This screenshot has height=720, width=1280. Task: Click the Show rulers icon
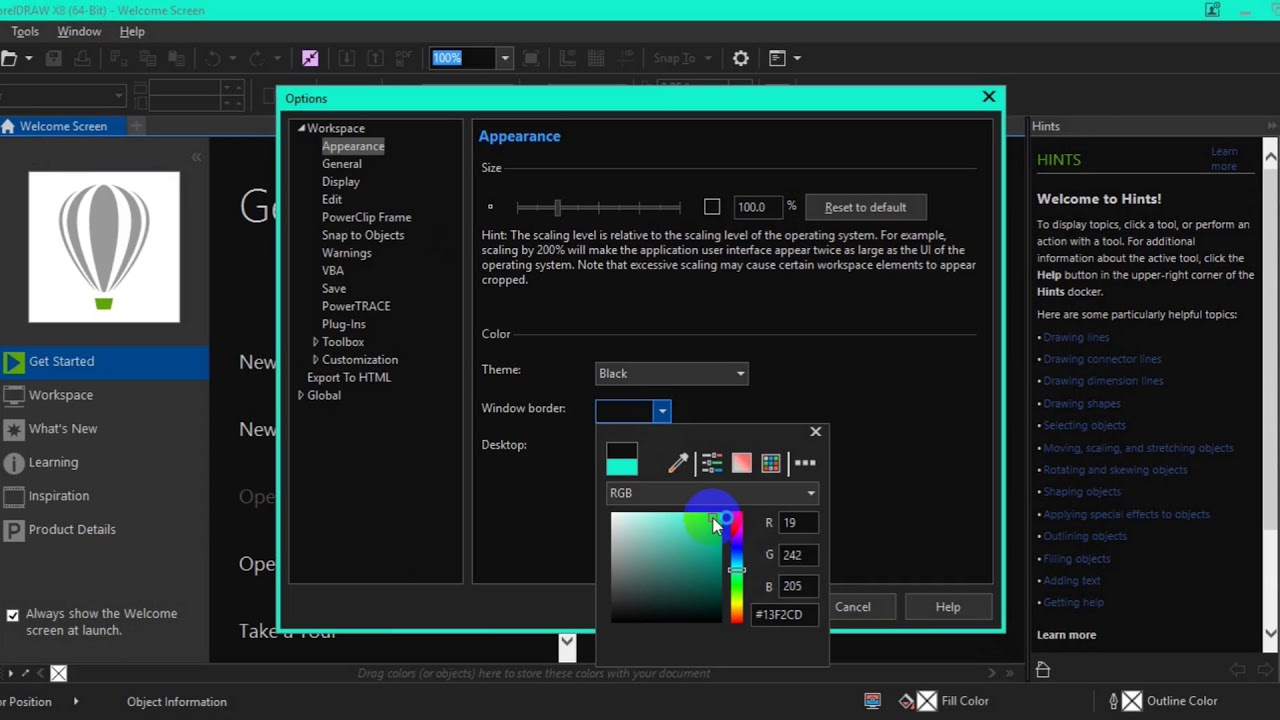tap(567, 58)
